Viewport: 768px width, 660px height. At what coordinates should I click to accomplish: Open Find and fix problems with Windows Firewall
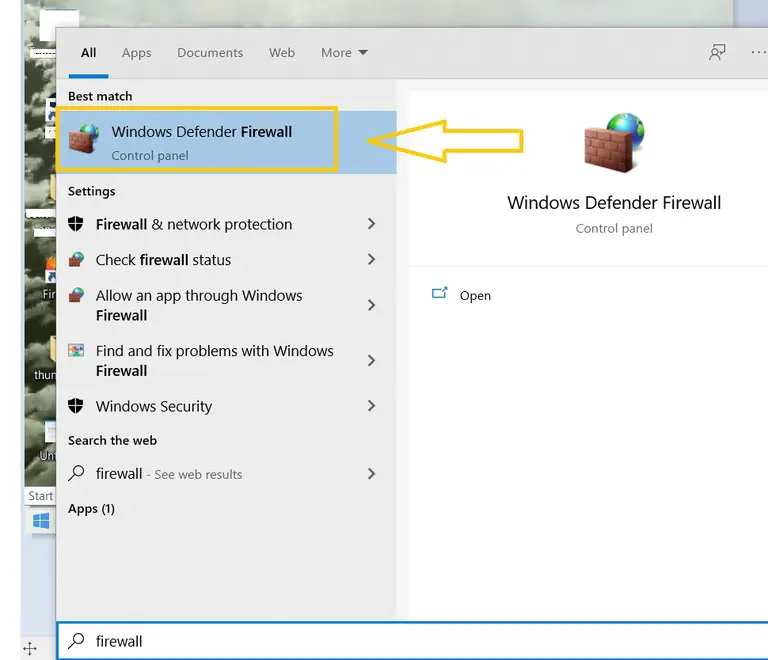226,360
